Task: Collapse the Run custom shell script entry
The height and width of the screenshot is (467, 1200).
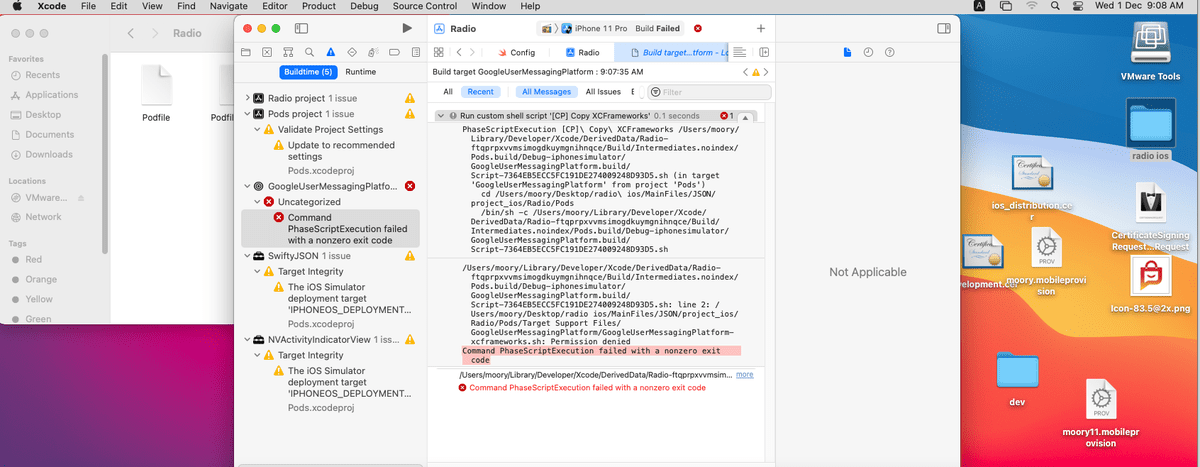Action: point(441,116)
